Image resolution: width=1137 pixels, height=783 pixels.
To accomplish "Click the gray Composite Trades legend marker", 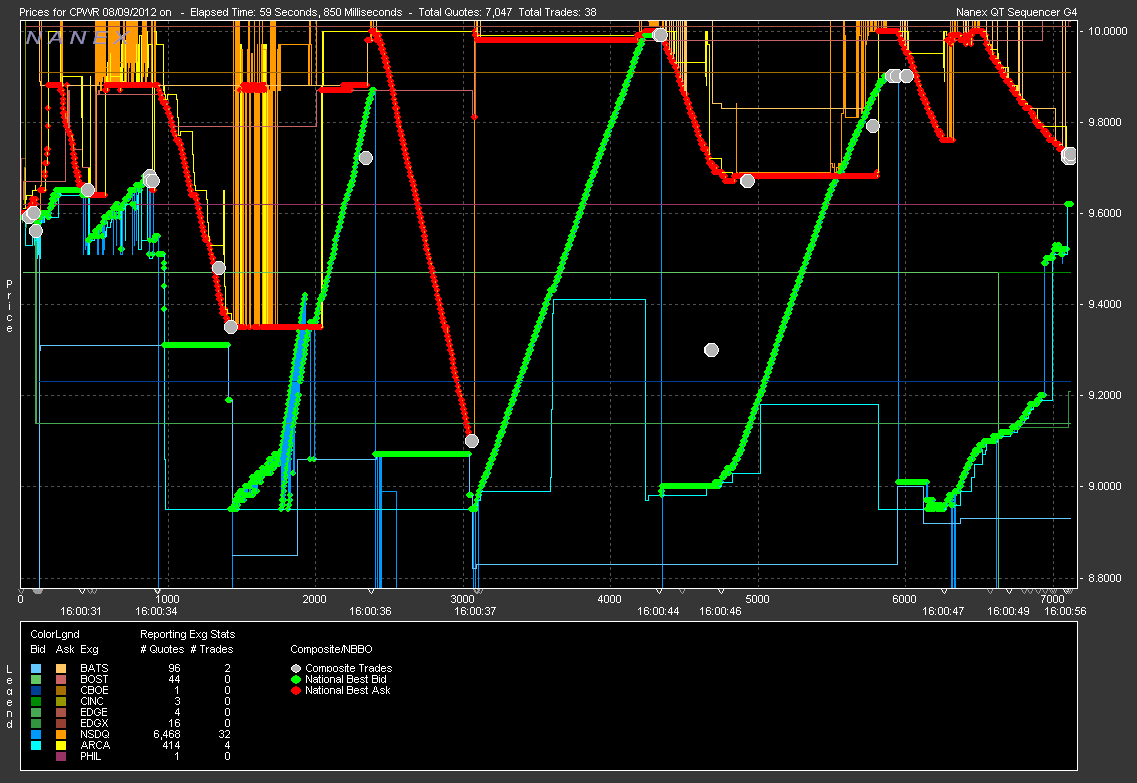I will coord(296,668).
